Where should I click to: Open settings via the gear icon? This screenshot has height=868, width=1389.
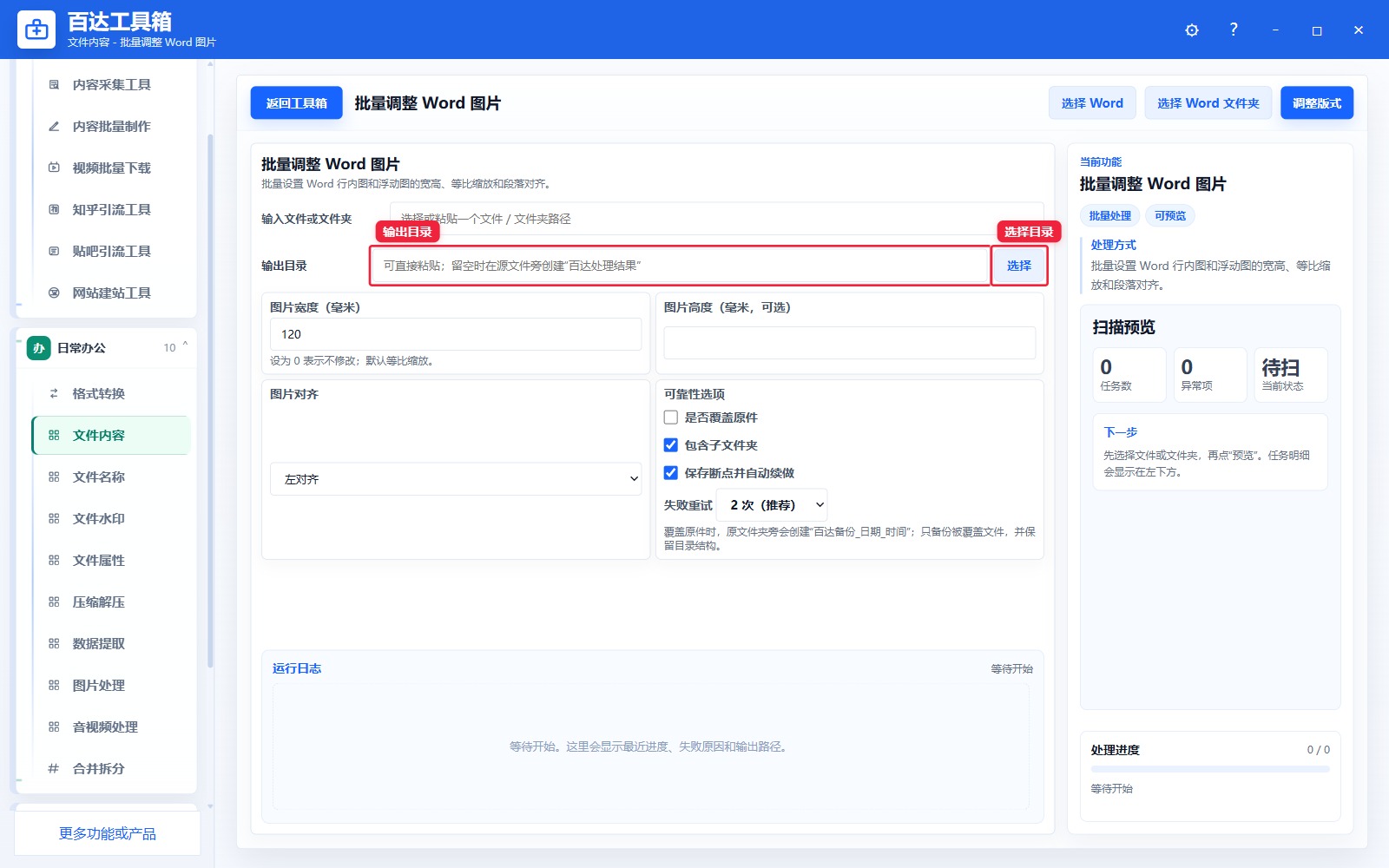point(1192,30)
